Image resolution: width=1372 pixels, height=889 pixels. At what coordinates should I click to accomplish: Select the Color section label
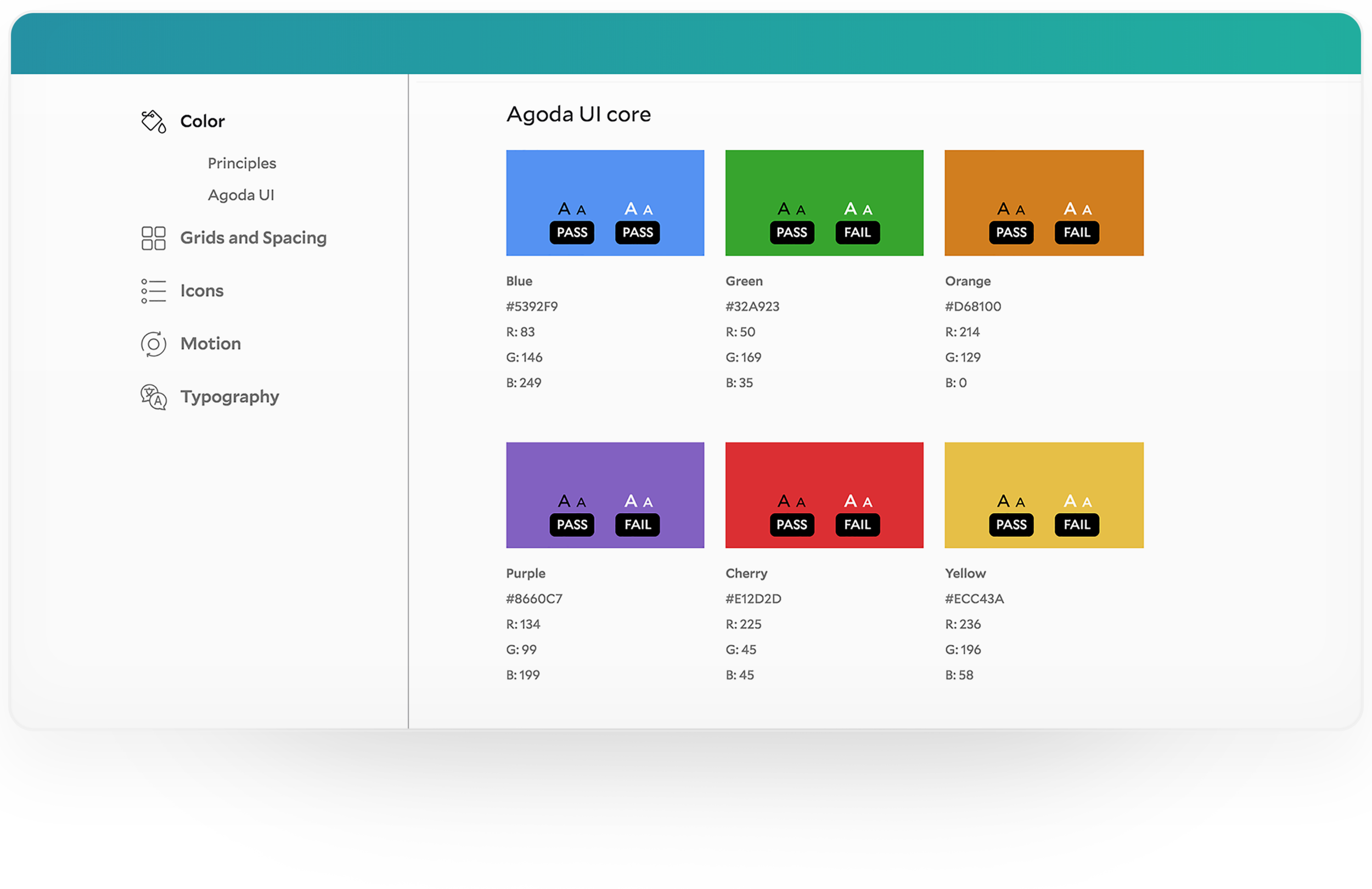[x=203, y=122]
